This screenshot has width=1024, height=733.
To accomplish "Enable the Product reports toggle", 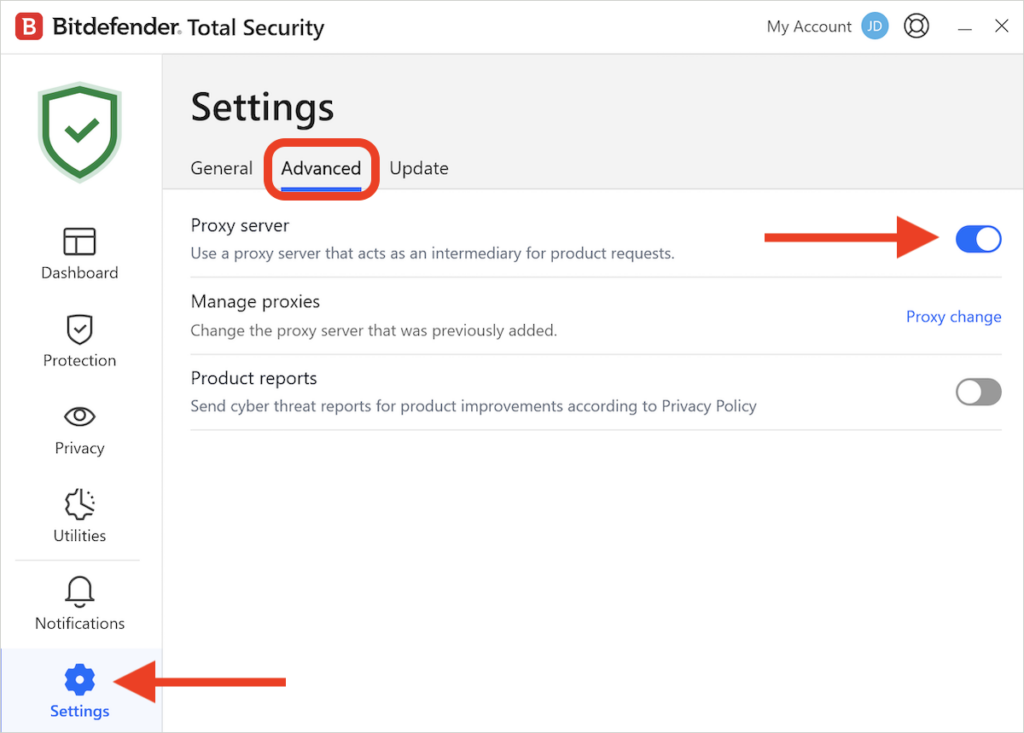I will [978, 392].
